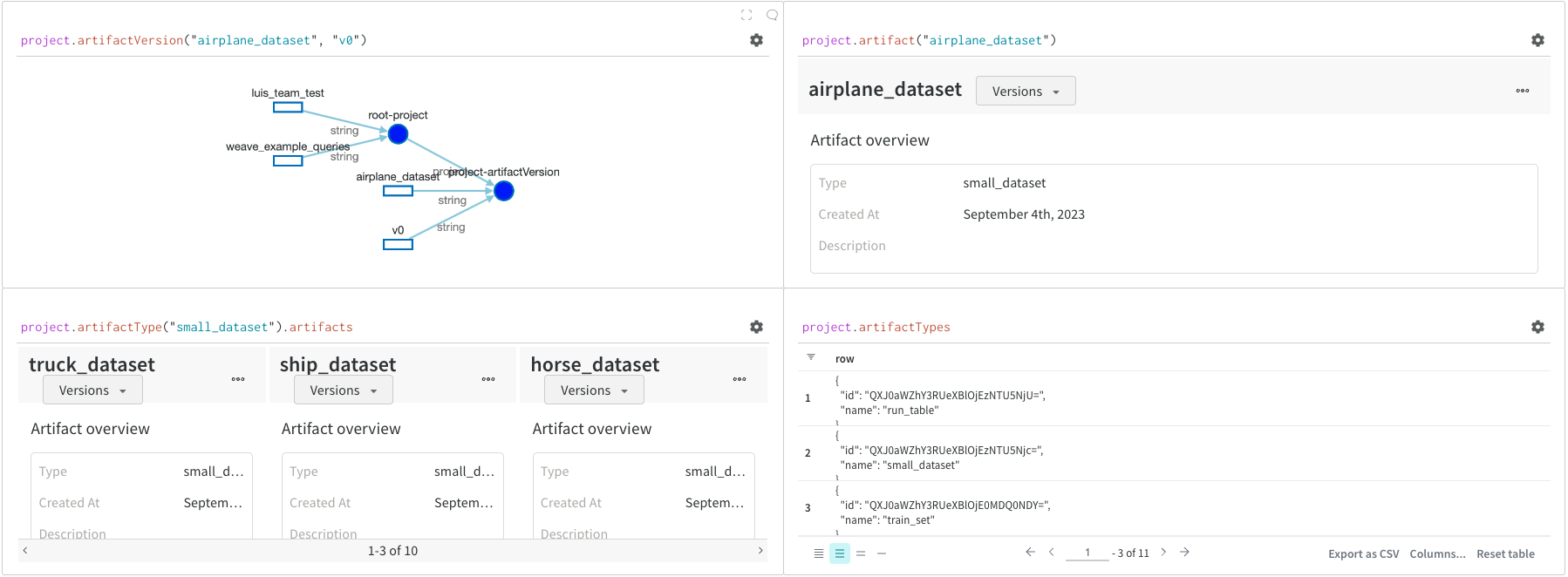Open fullscreen view for the artifactVersion panel
The image size is (1568, 577).
click(747, 15)
